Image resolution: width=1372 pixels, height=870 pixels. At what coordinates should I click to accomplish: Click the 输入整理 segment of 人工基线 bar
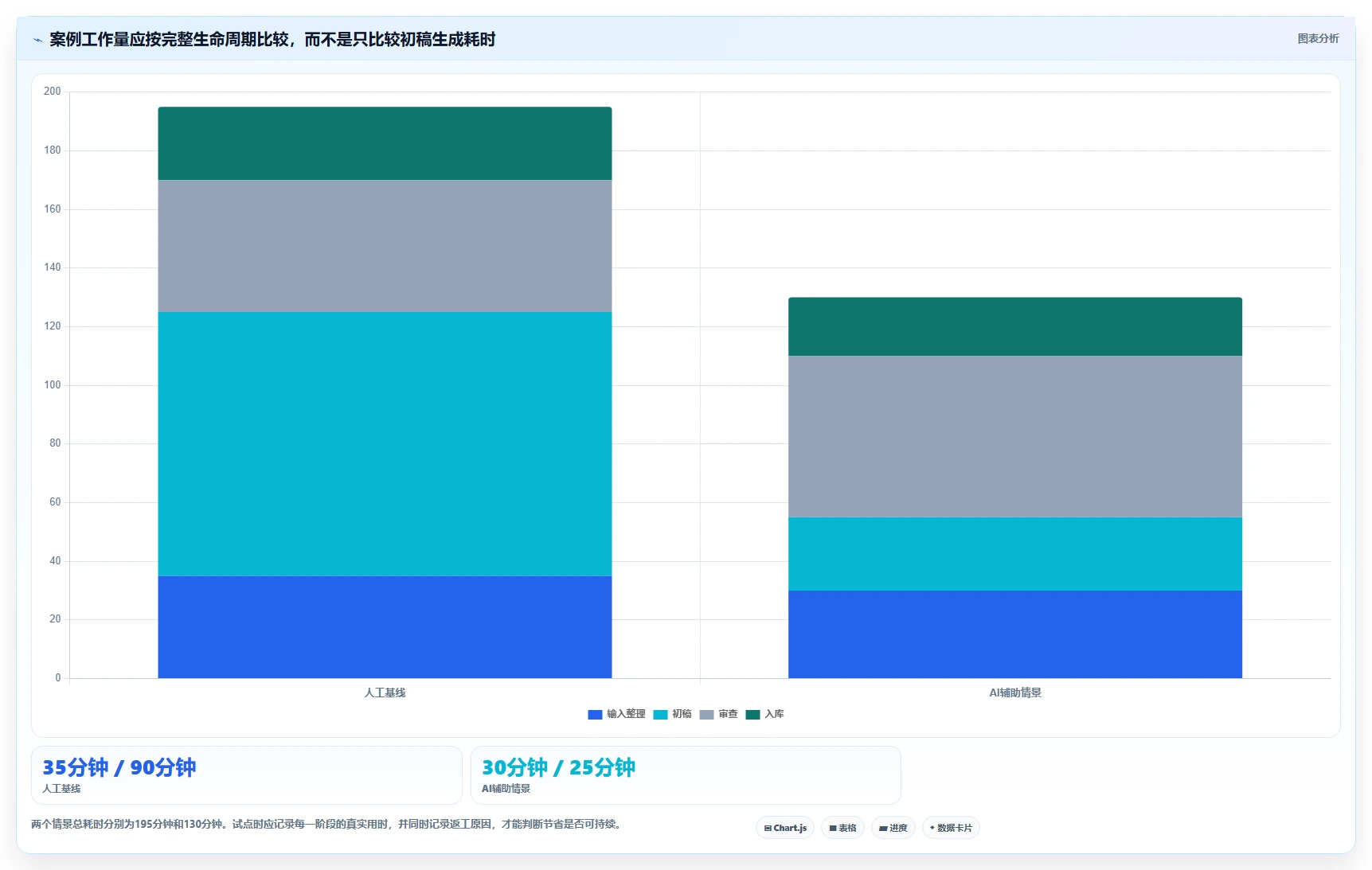[x=385, y=627]
